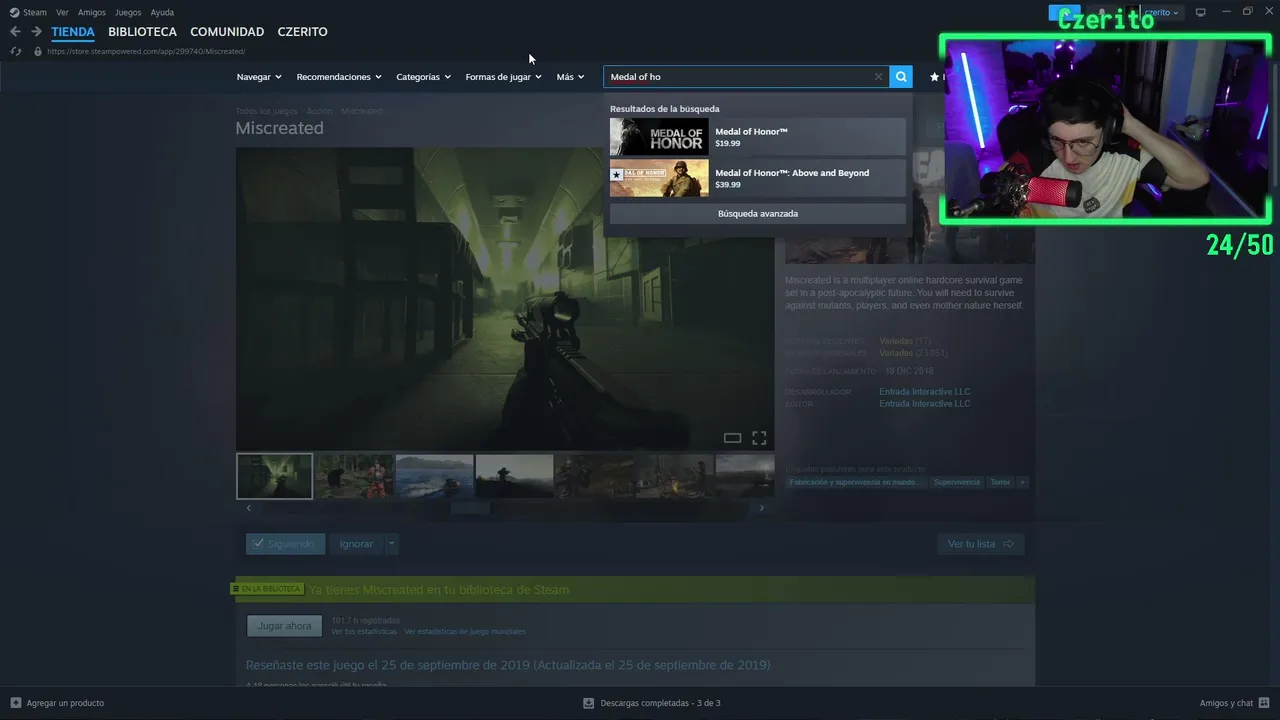The height and width of the screenshot is (720, 1280).
Task: Select the third thumbnail showing water
Action: coord(434,476)
